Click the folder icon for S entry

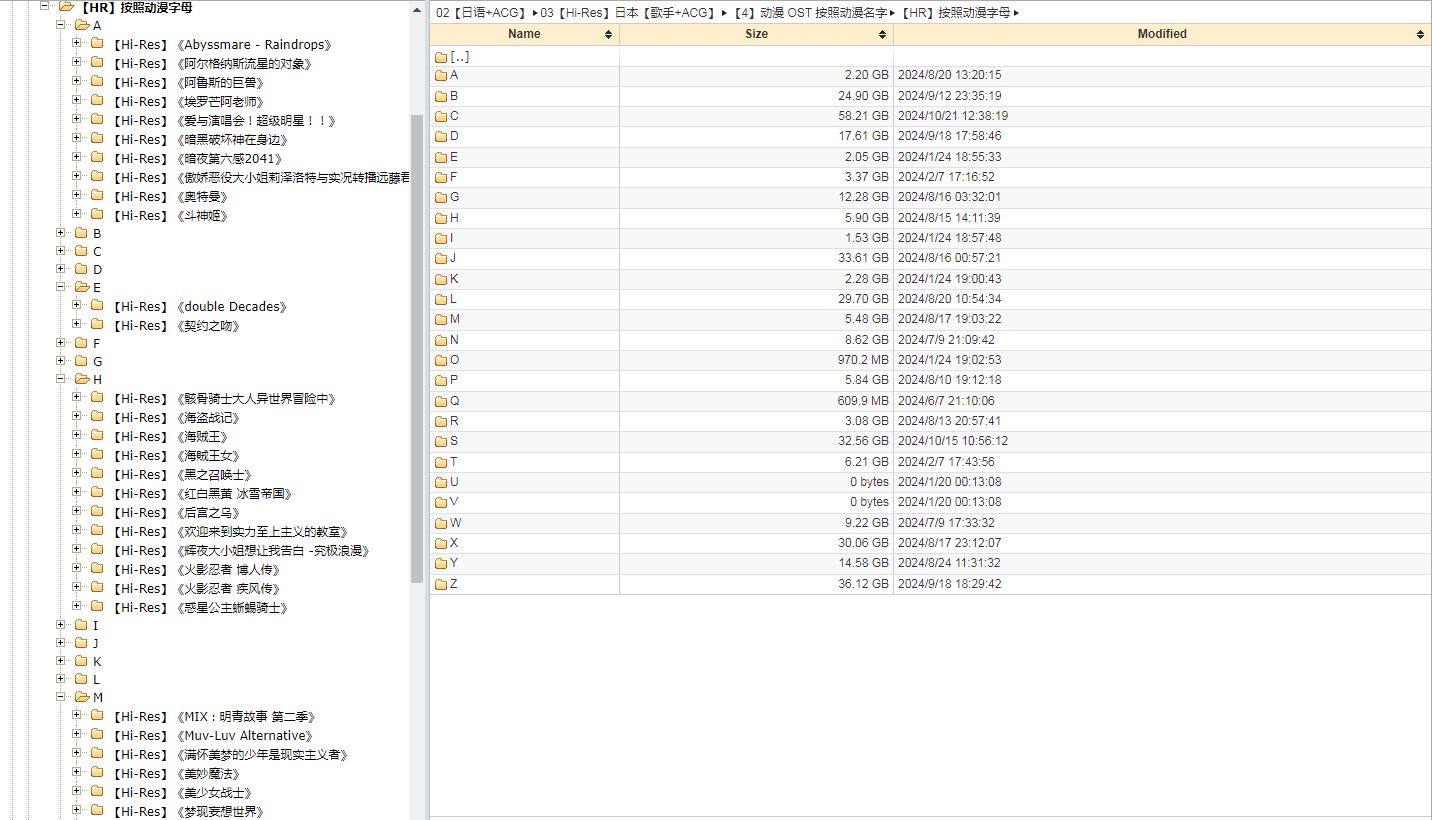(x=441, y=441)
